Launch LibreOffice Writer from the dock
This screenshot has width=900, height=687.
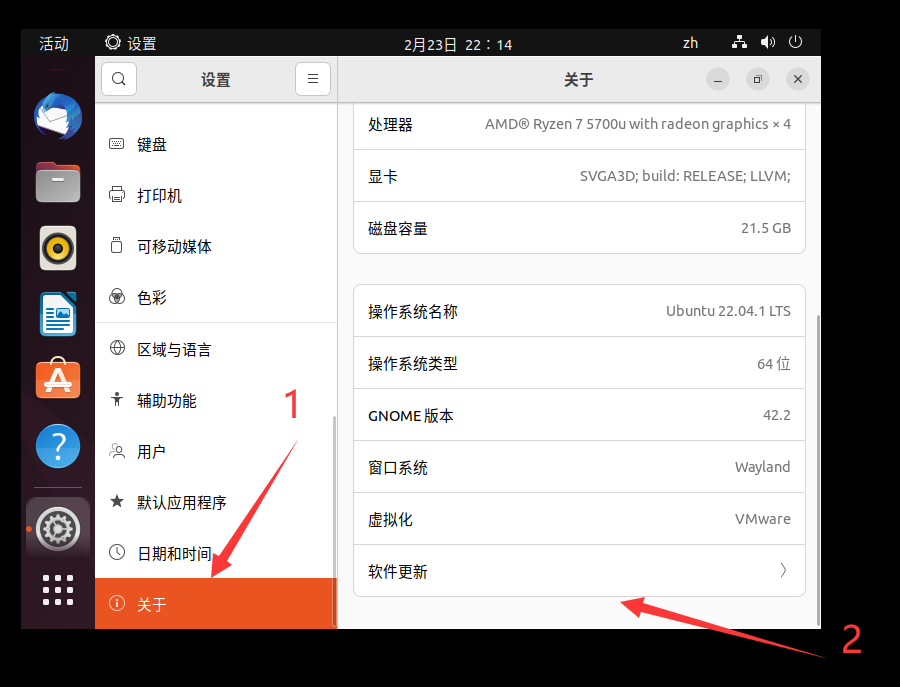click(x=57, y=314)
